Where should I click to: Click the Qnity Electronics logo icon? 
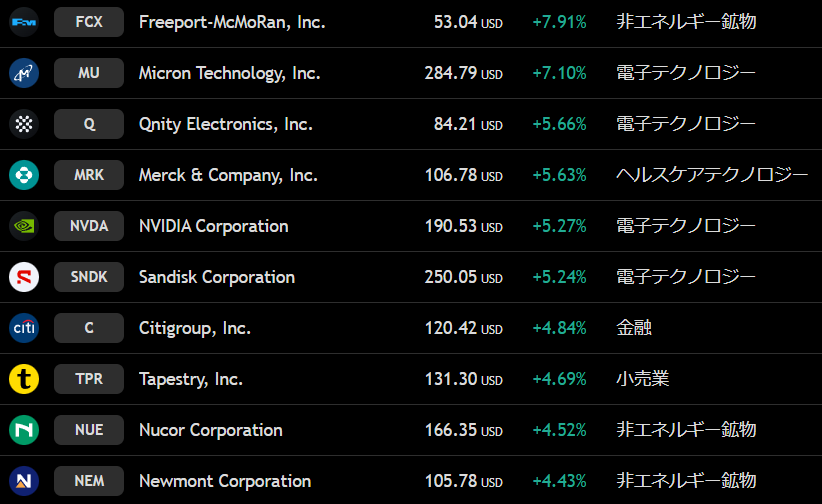click(x=24, y=124)
